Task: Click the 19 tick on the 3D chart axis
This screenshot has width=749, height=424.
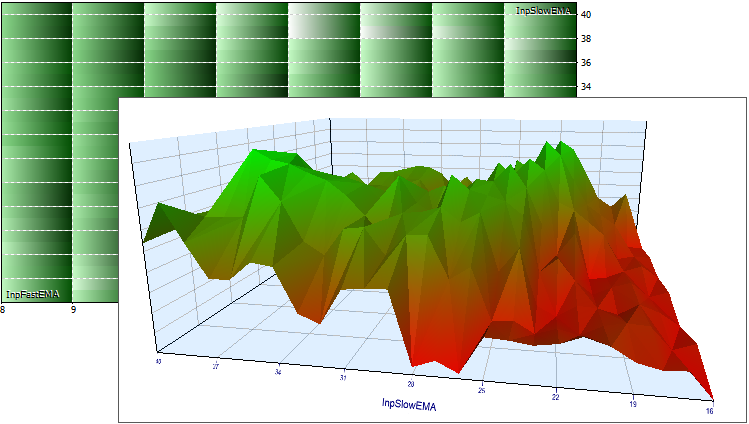Action: [x=632, y=404]
